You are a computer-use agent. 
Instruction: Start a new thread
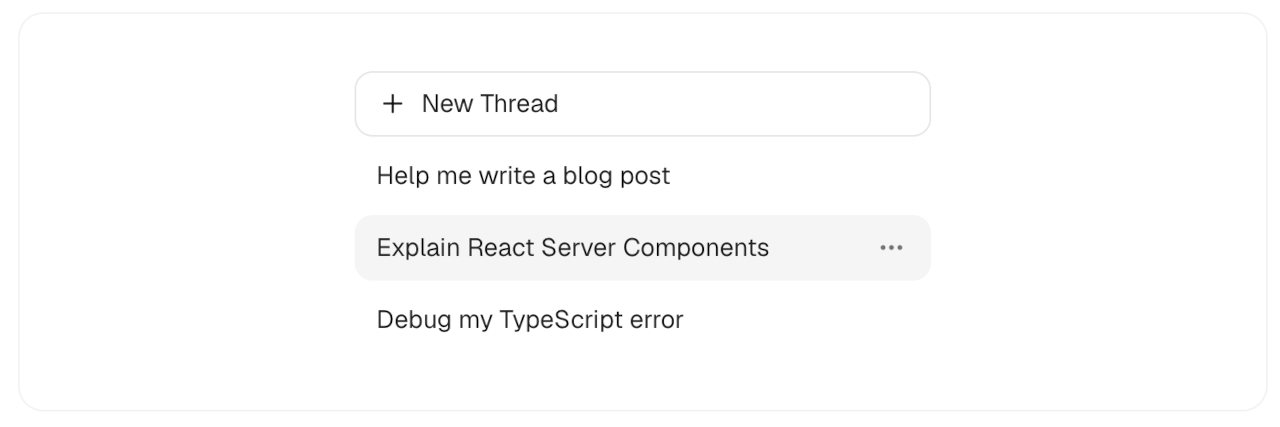[x=642, y=104]
